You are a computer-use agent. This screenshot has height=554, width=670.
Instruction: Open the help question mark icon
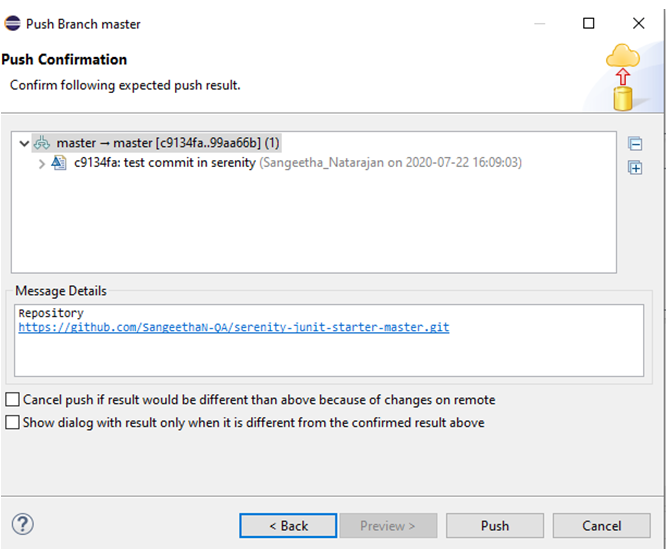(23, 524)
